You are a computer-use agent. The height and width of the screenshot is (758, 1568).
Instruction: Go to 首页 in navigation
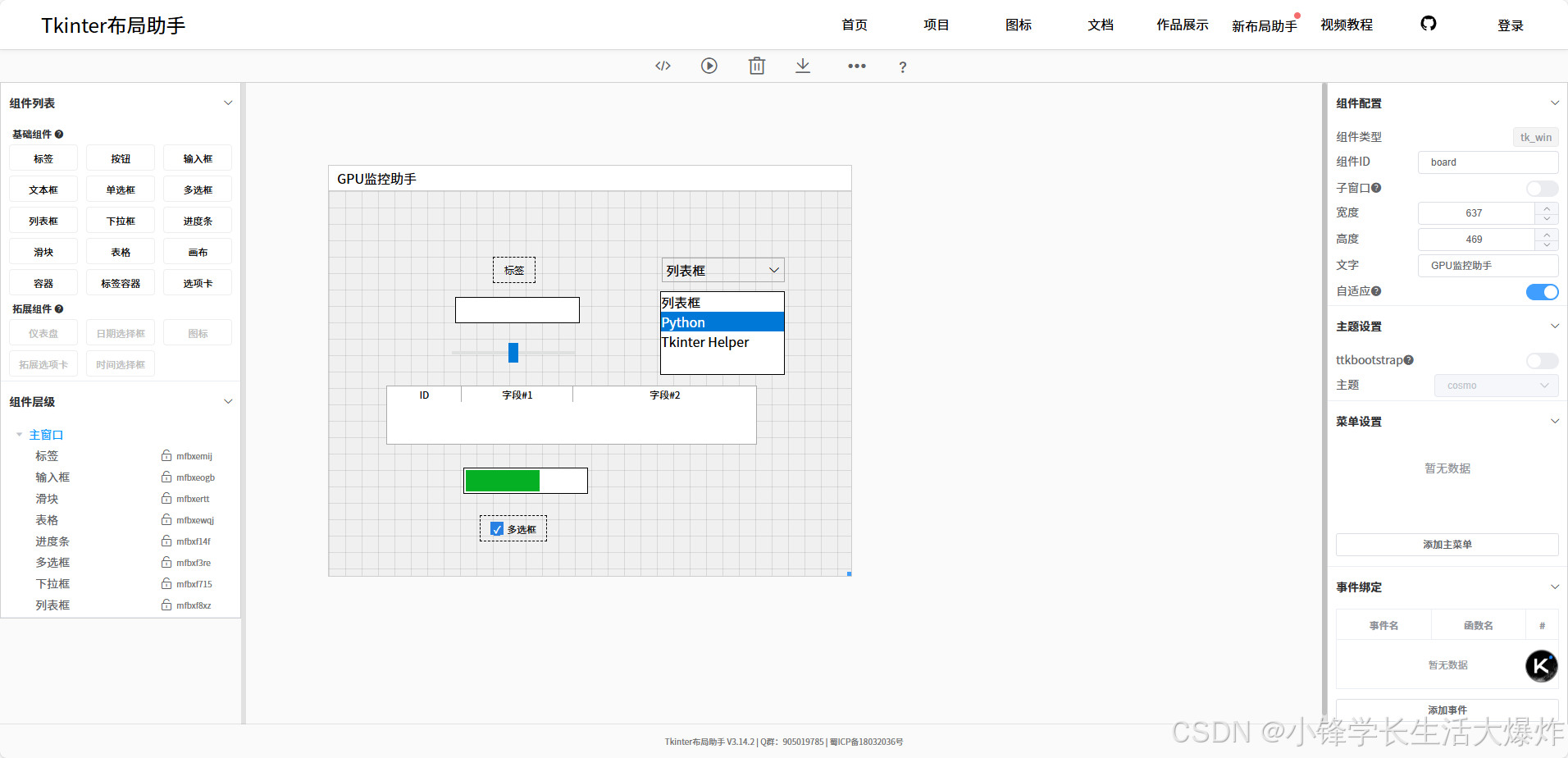point(855,25)
